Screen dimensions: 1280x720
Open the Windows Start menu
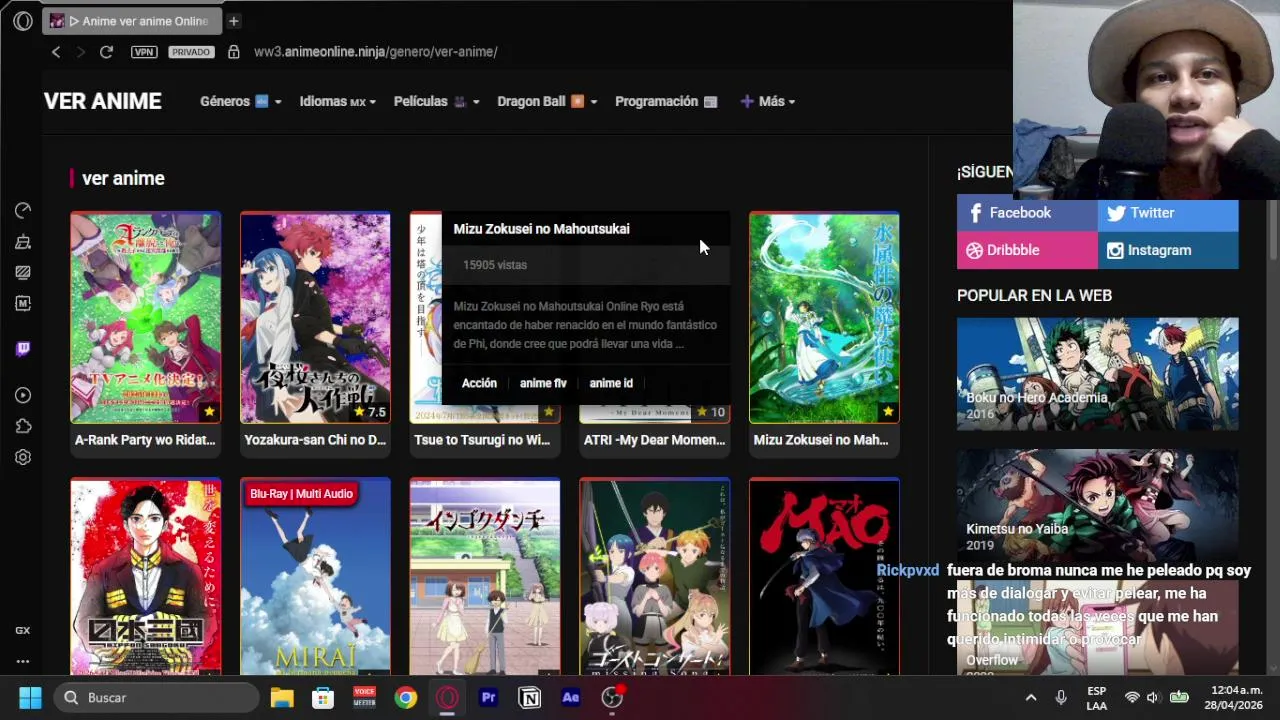pyautogui.click(x=30, y=697)
